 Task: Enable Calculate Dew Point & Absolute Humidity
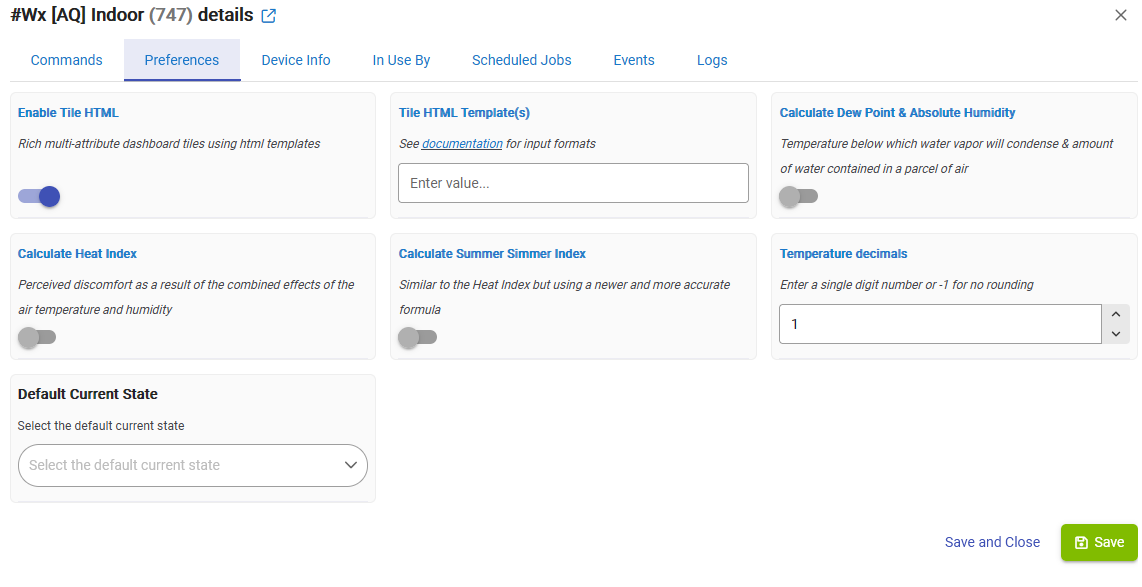[x=799, y=197]
